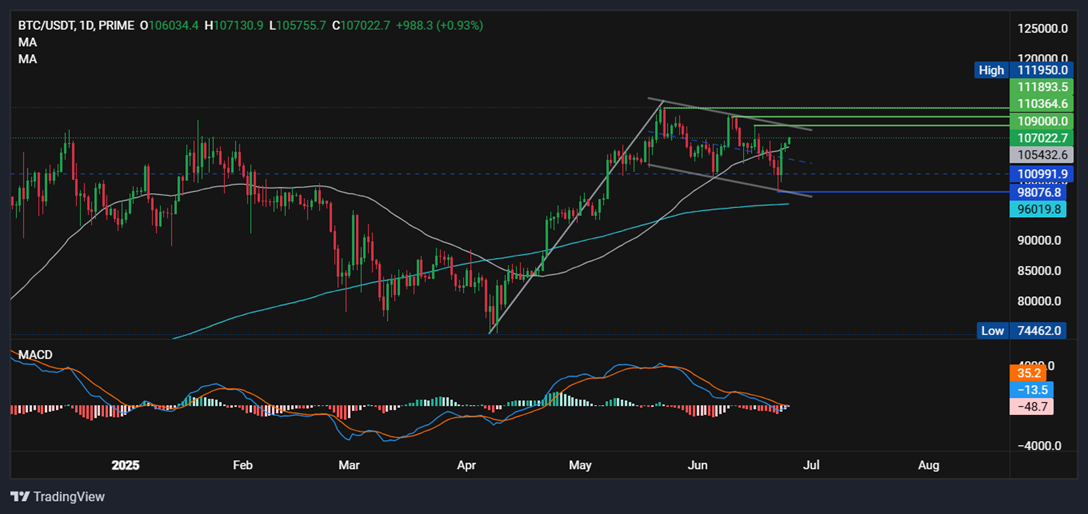Select the first MA indicator label

[27, 42]
